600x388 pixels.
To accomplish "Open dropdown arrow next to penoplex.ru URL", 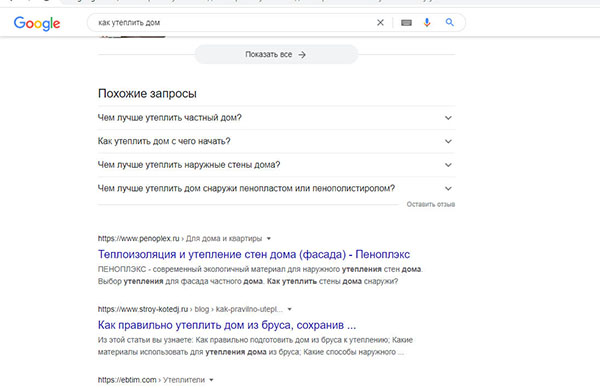I will pyautogui.click(x=269, y=238).
